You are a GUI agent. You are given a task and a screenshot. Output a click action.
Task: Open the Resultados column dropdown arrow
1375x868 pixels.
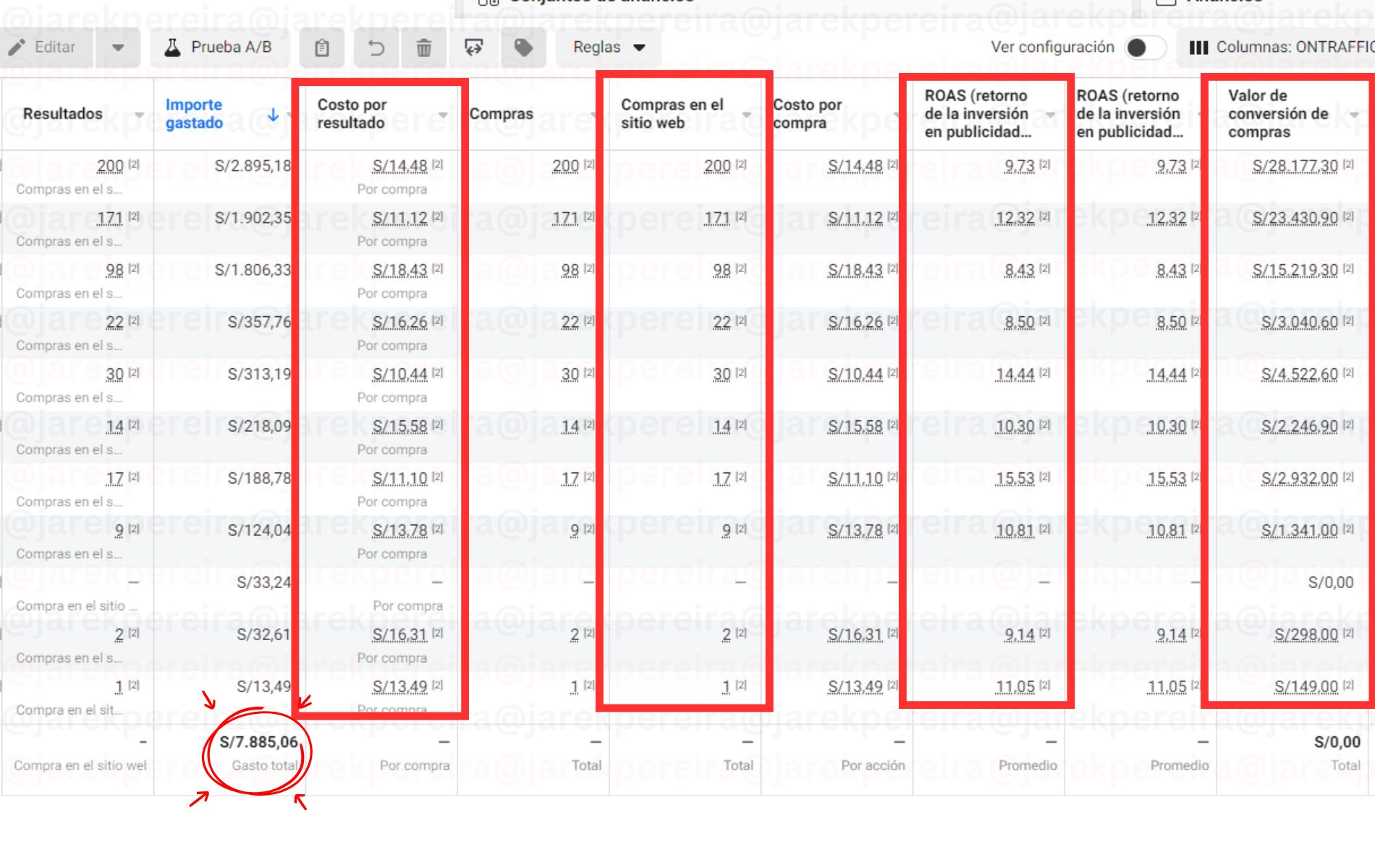point(139,115)
